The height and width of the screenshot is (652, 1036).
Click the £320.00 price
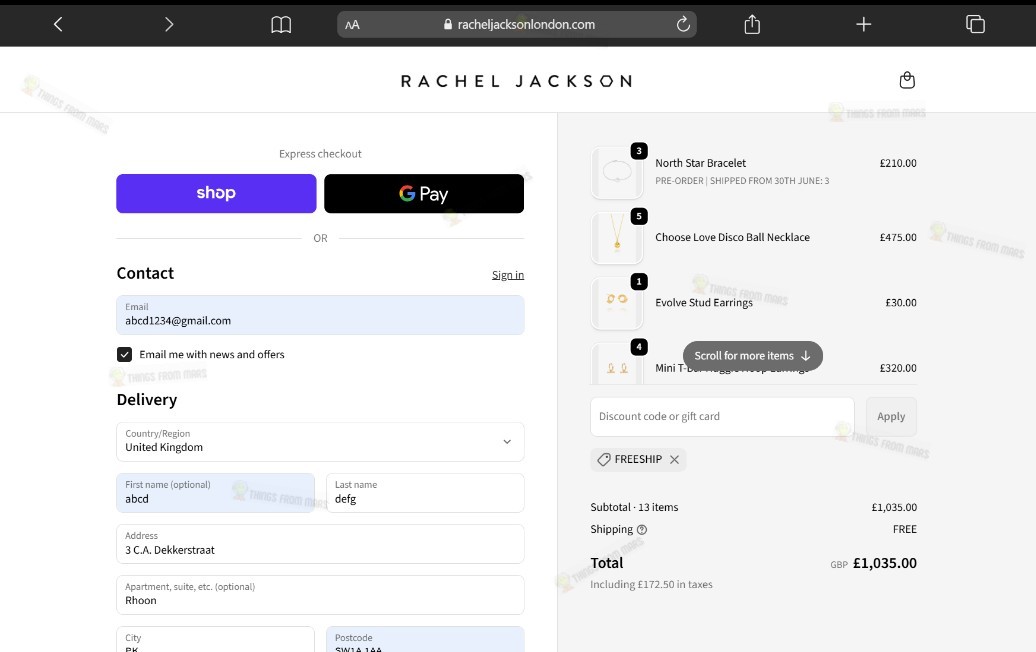898,368
